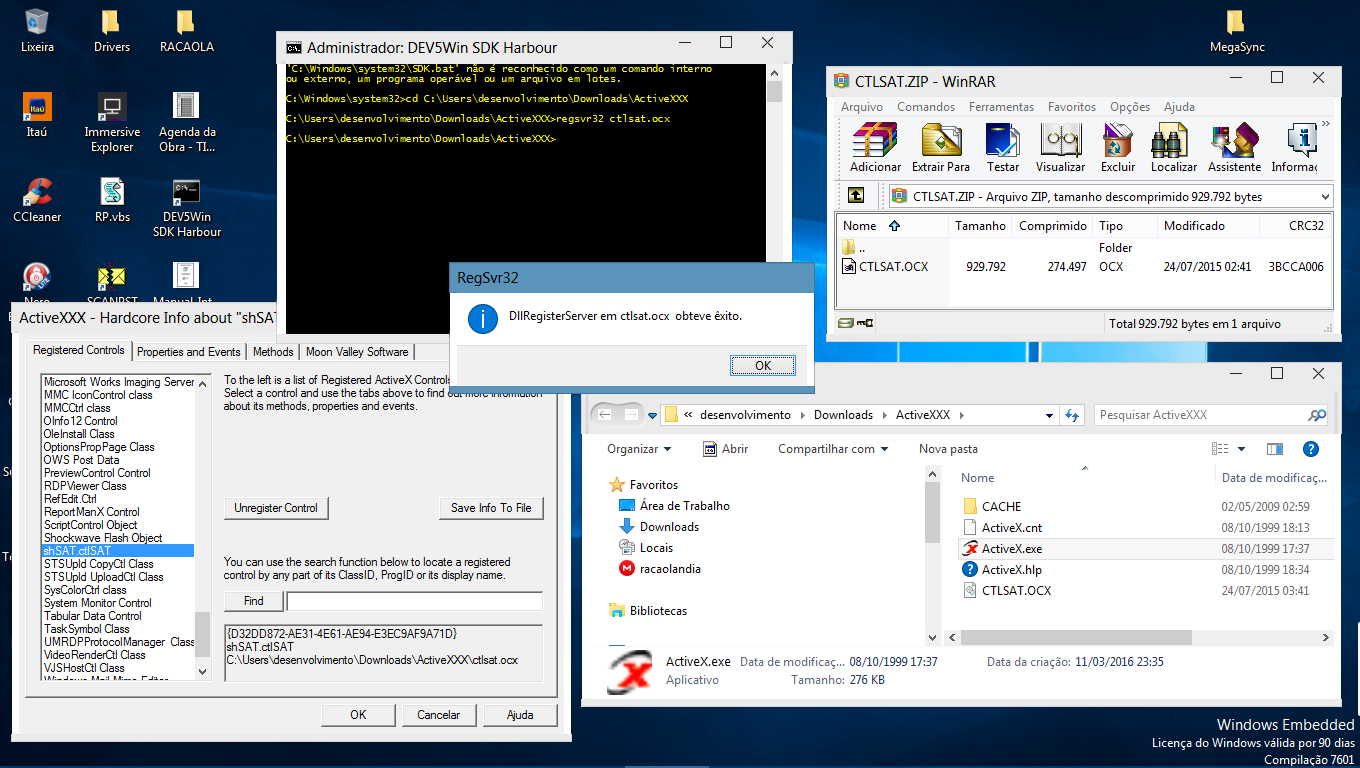The width and height of the screenshot is (1360, 768).
Task: Click the Unregister Control button
Action: 275,508
